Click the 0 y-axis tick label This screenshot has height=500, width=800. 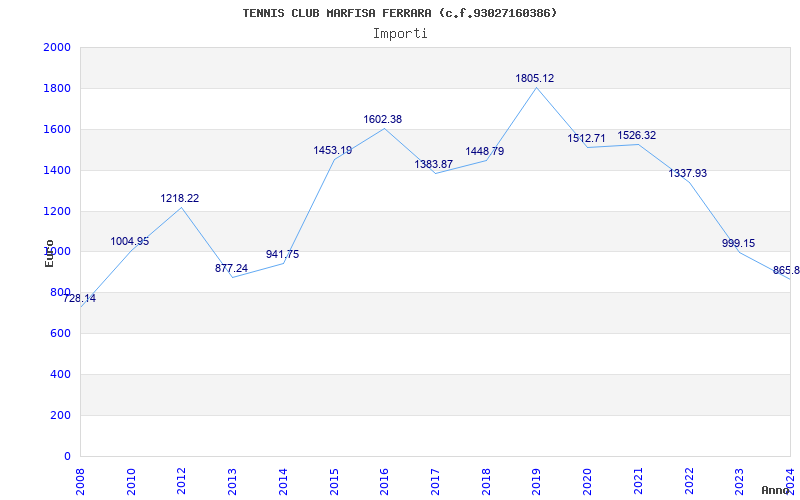click(x=67, y=456)
